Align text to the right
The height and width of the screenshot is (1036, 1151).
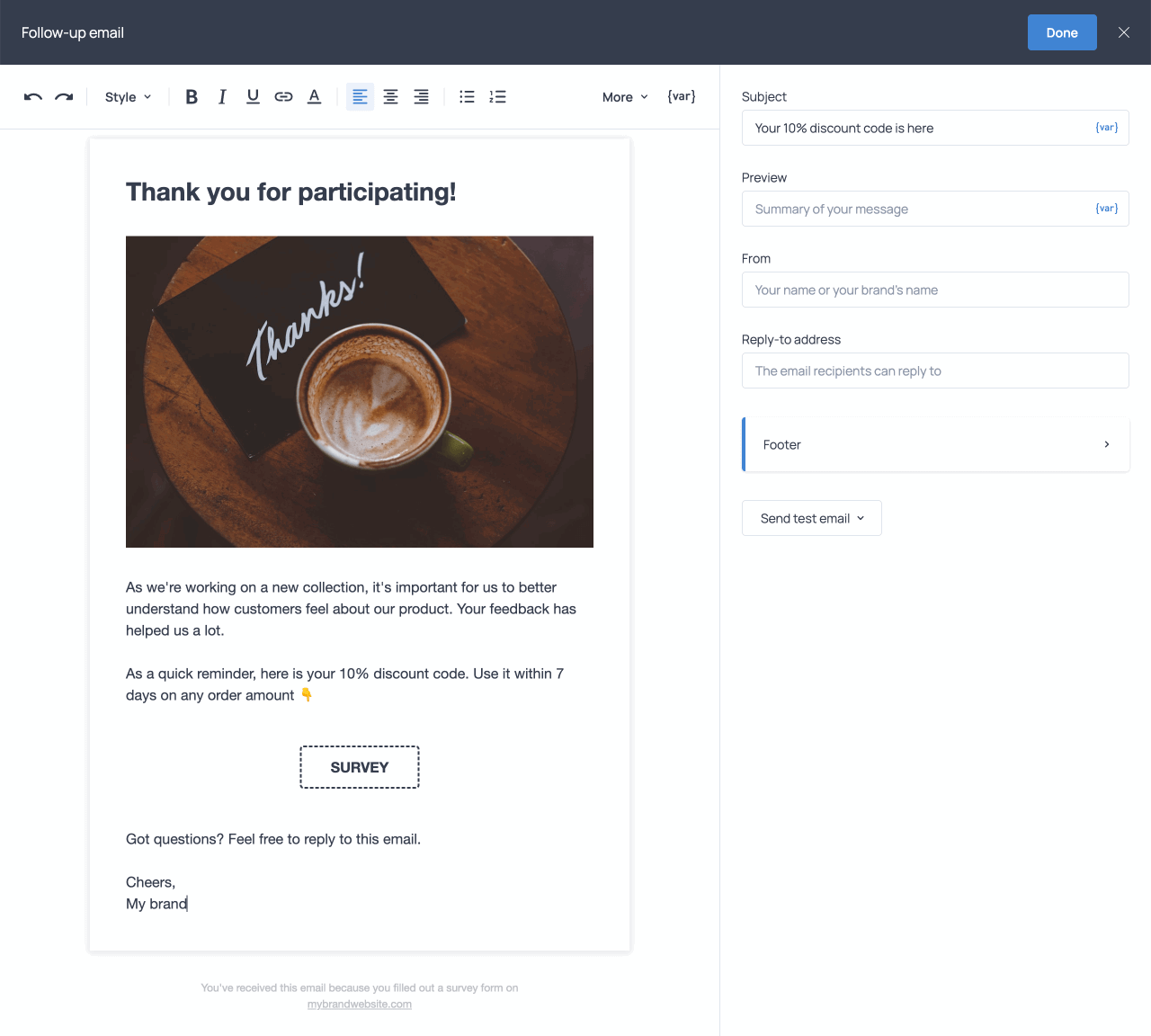421,96
